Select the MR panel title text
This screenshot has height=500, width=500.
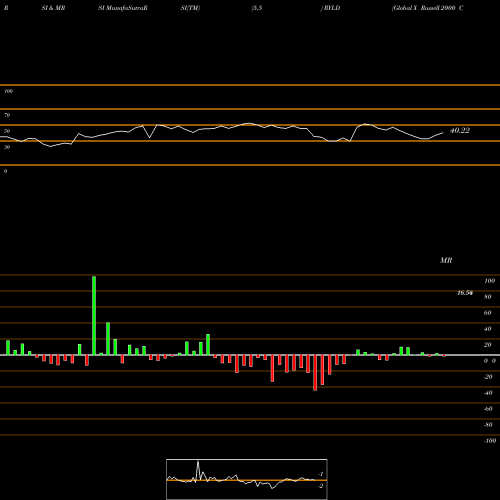click(446, 260)
